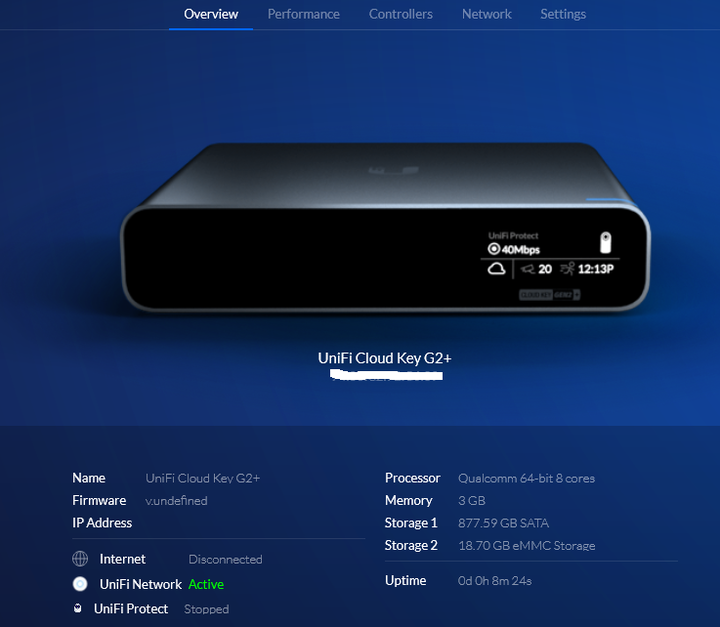Viewport: 720px width, 627px height.
Task: Click the 12:13P time on device display
Action: pyautogui.click(x=596, y=269)
